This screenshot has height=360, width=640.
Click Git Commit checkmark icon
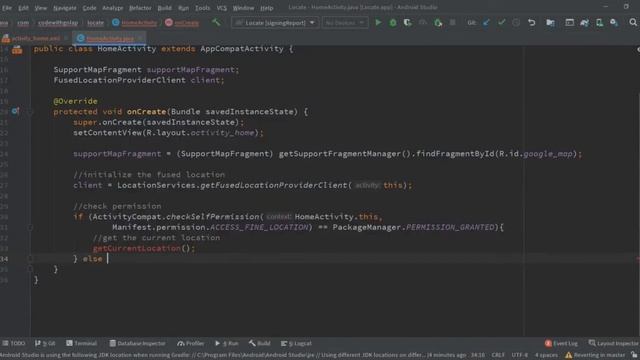(x=501, y=22)
